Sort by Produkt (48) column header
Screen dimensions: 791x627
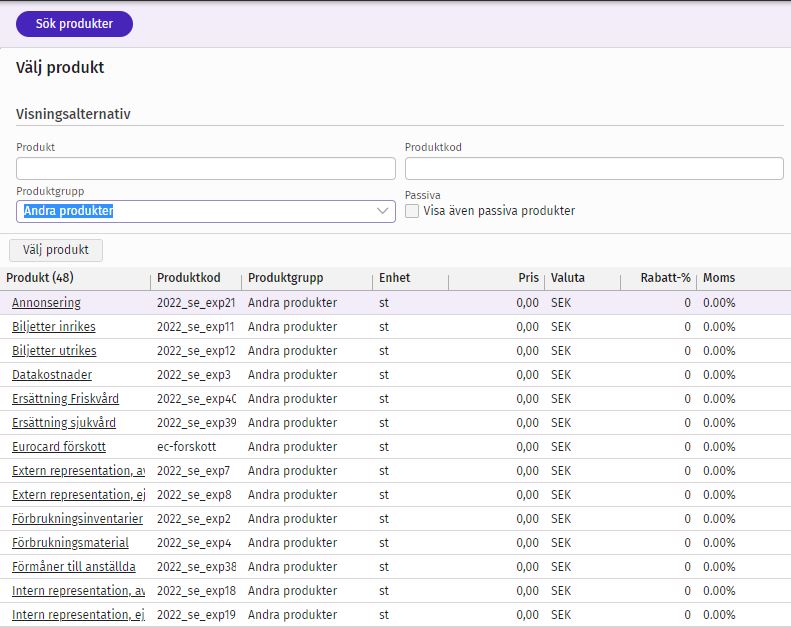tap(40, 278)
